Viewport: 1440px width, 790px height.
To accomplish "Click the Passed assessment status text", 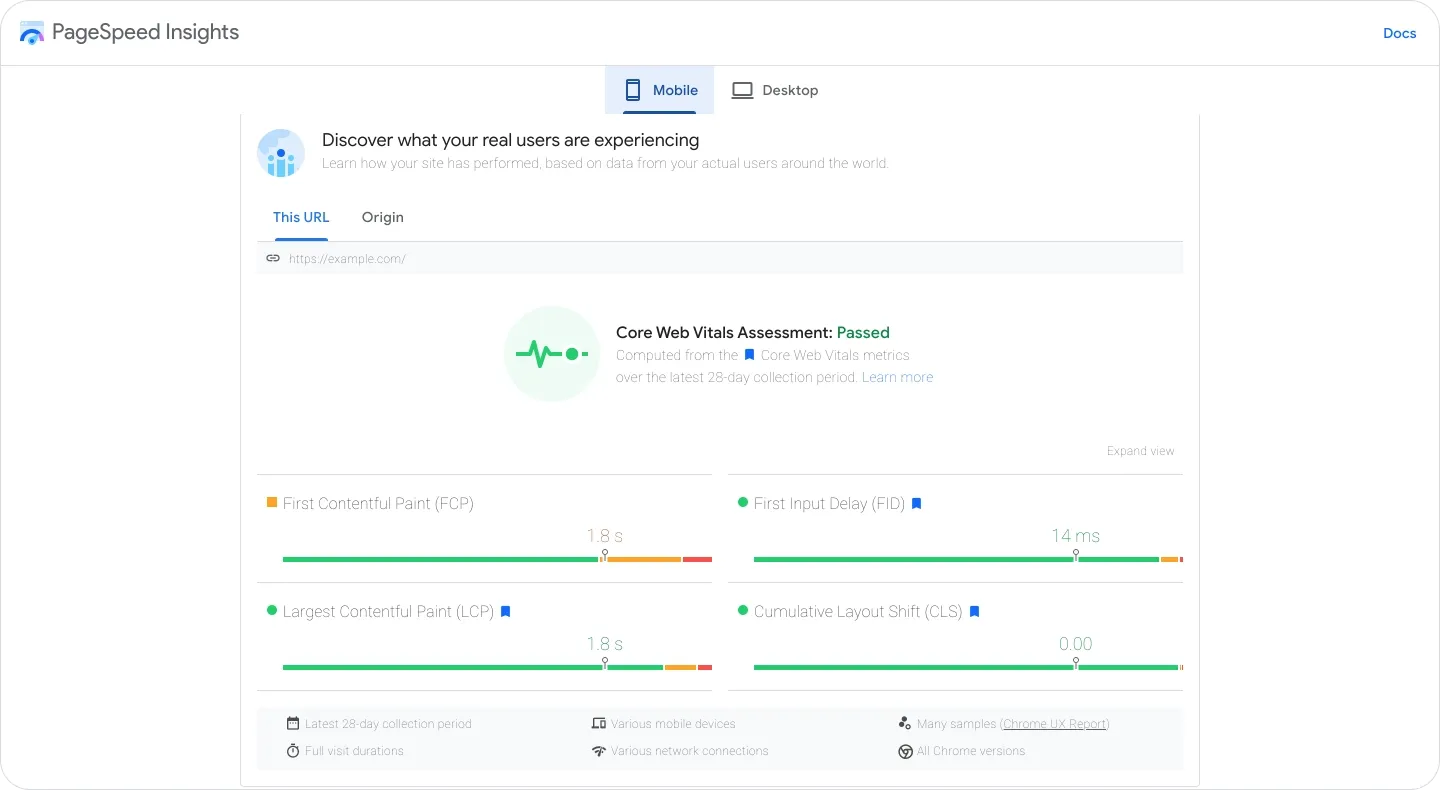I will [863, 333].
